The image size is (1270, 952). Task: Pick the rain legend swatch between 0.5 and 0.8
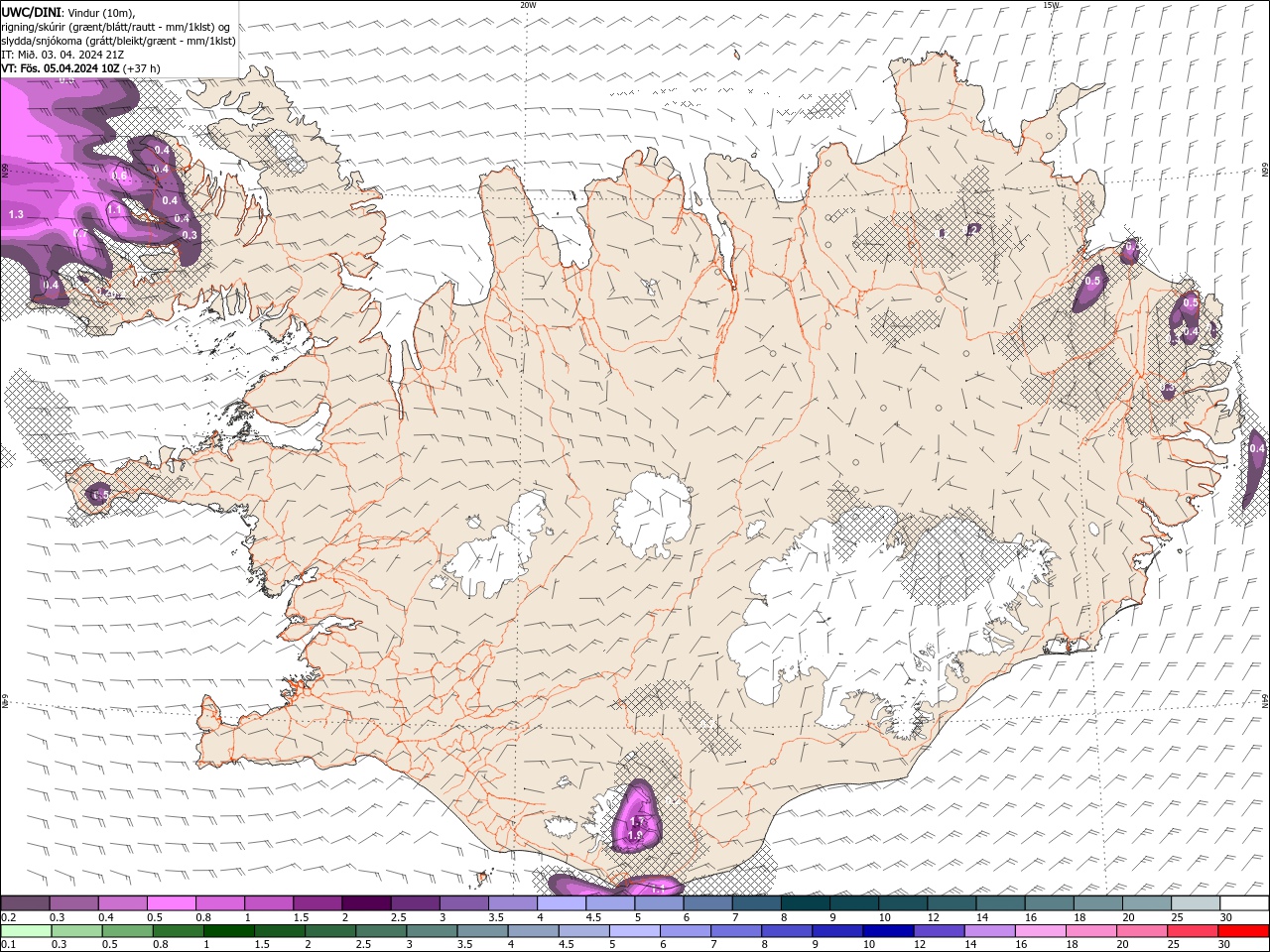(x=128, y=931)
